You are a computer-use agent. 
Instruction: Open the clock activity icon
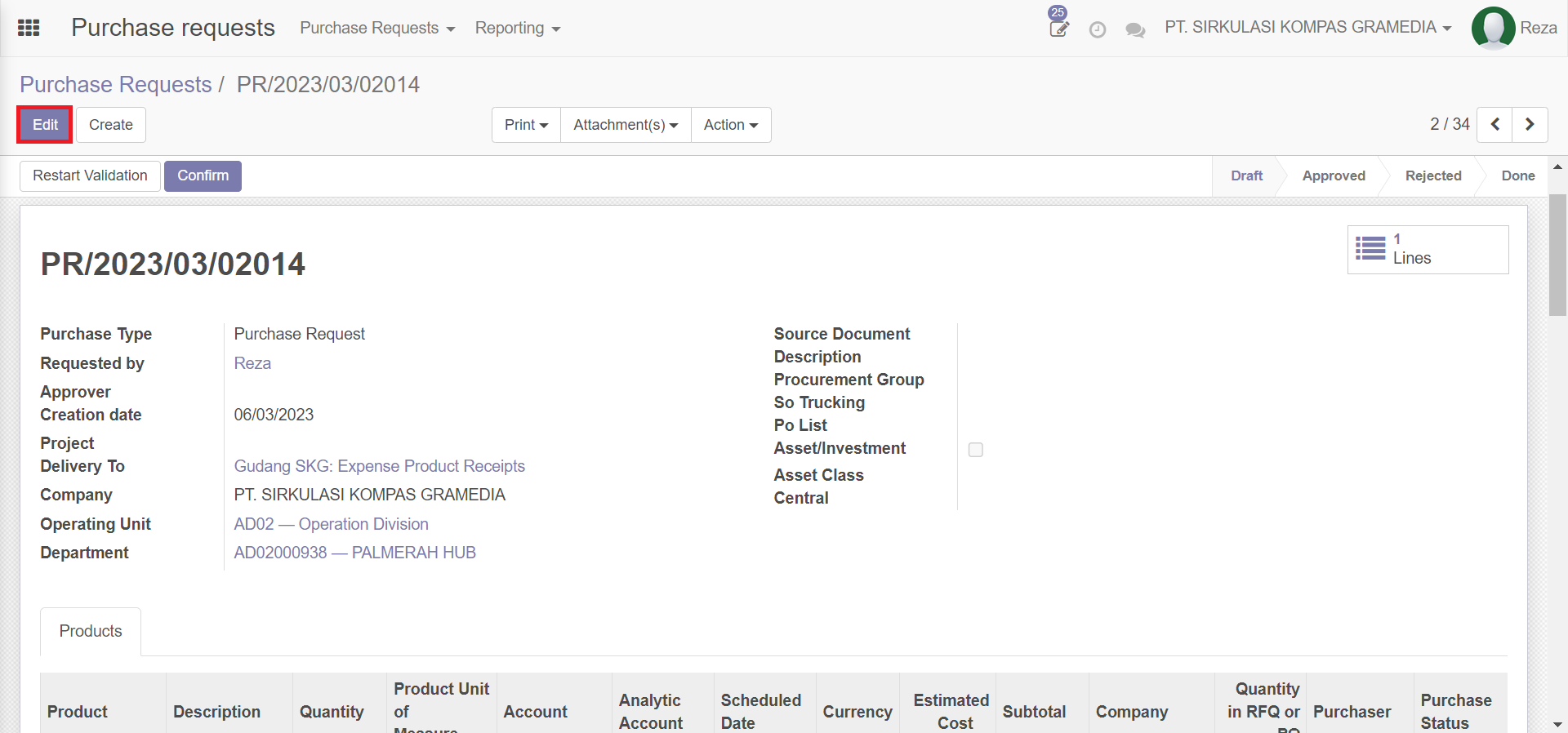coord(1098,29)
